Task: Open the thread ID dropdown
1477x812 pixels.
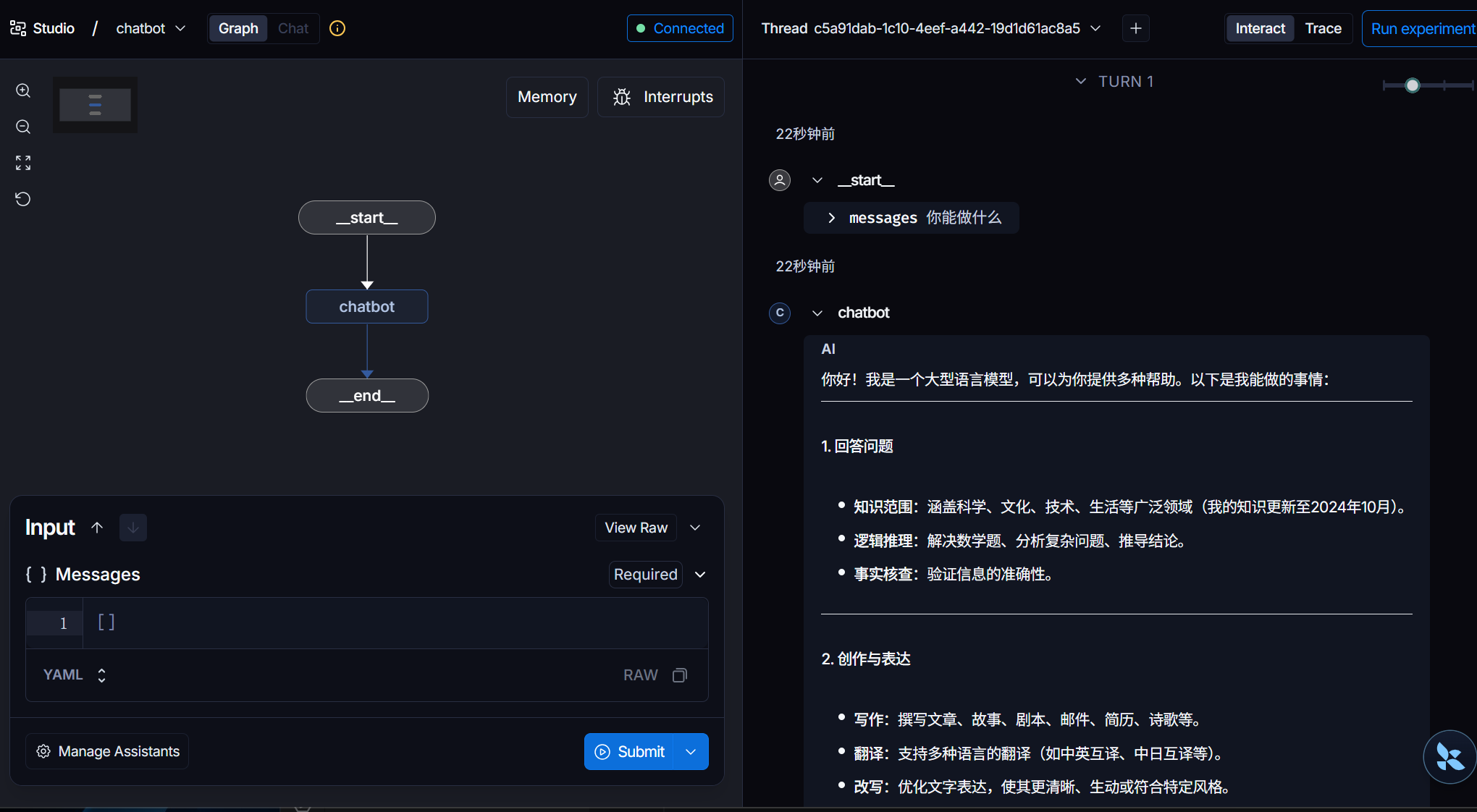Action: click(x=1095, y=28)
